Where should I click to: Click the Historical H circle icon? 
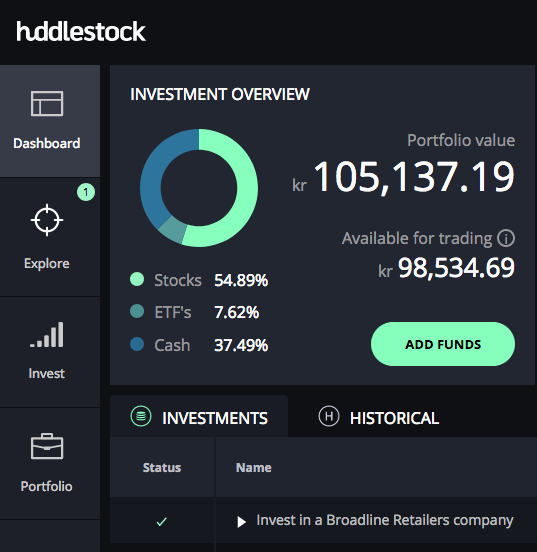(x=329, y=416)
